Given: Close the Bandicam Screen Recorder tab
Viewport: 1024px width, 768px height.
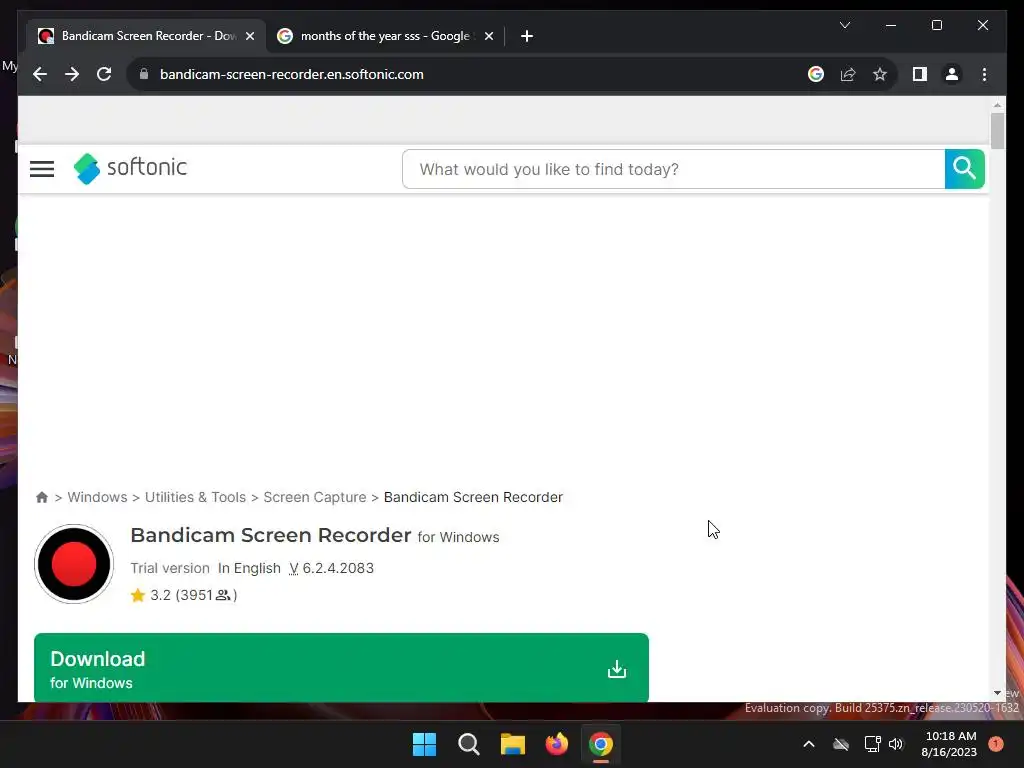Looking at the screenshot, I should point(249,37).
